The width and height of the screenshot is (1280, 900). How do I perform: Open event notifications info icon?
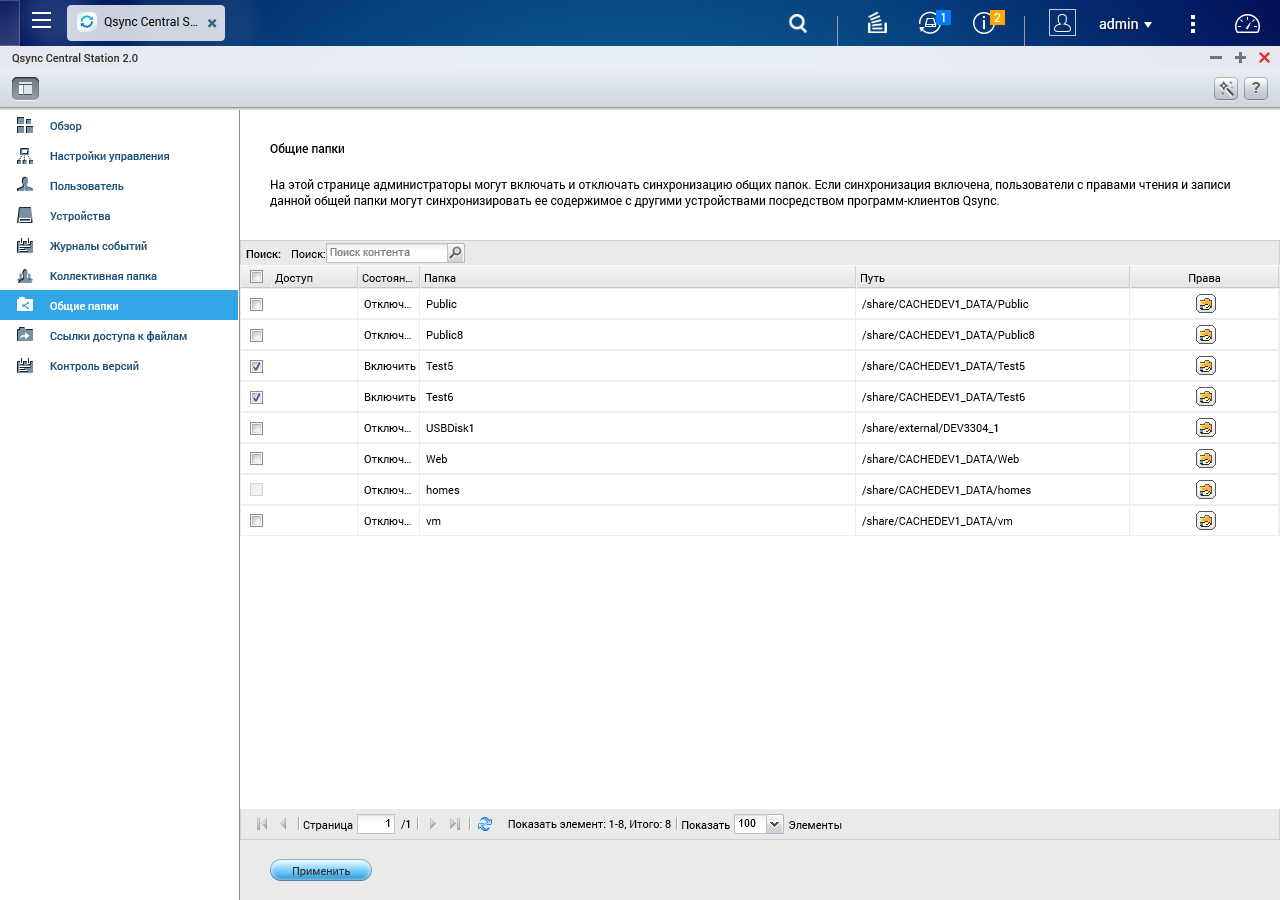986,23
